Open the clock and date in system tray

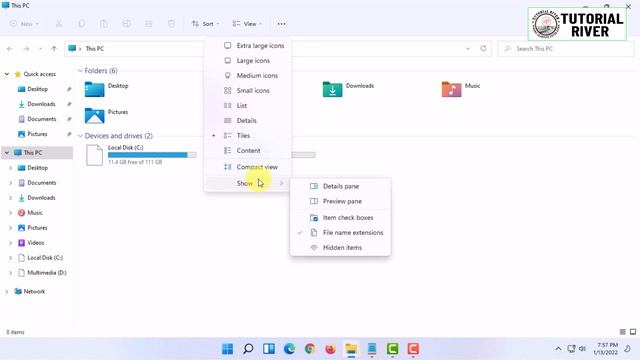pos(606,349)
